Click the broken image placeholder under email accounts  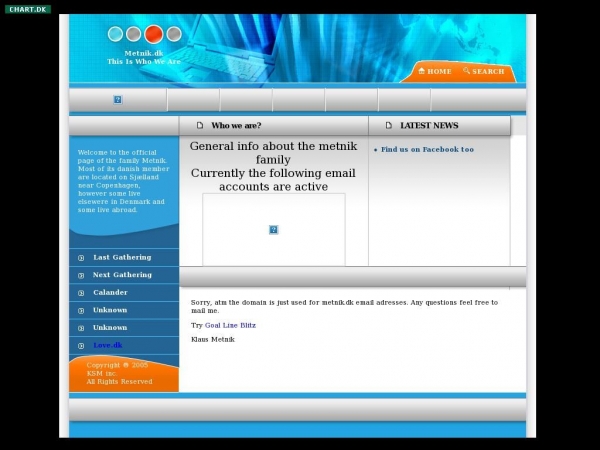click(273, 230)
